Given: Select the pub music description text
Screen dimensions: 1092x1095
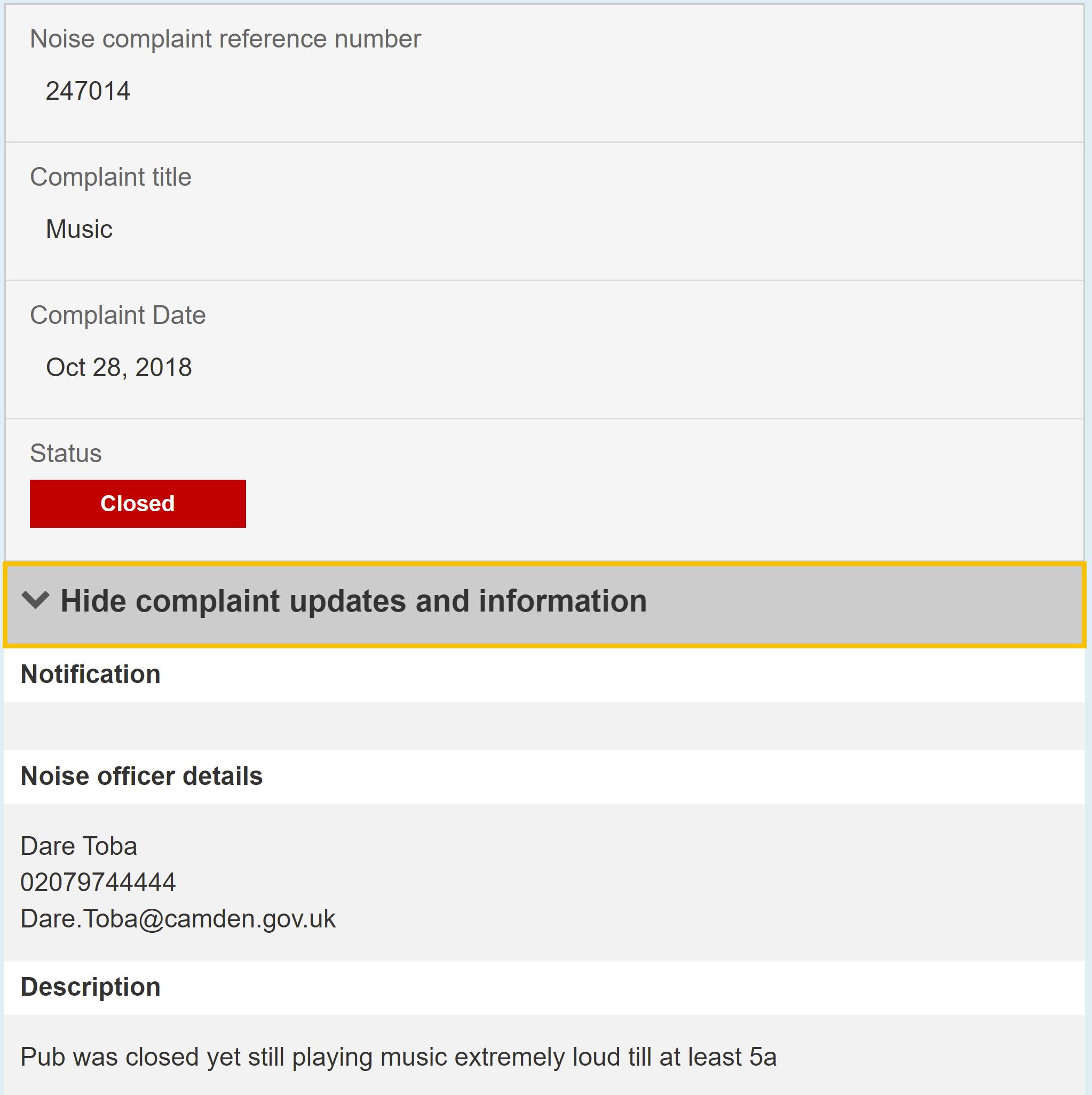Looking at the screenshot, I should coord(399,1057).
